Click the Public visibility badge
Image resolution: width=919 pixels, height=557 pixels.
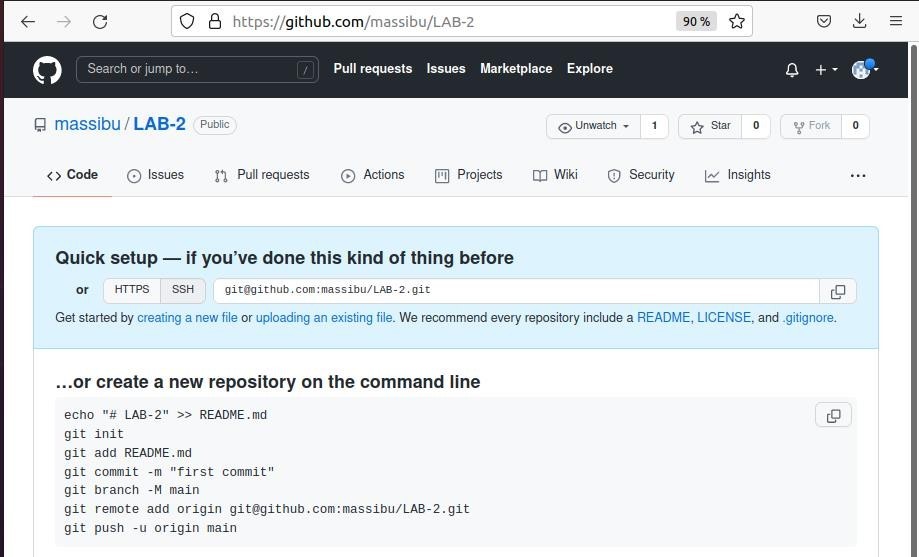click(x=215, y=125)
